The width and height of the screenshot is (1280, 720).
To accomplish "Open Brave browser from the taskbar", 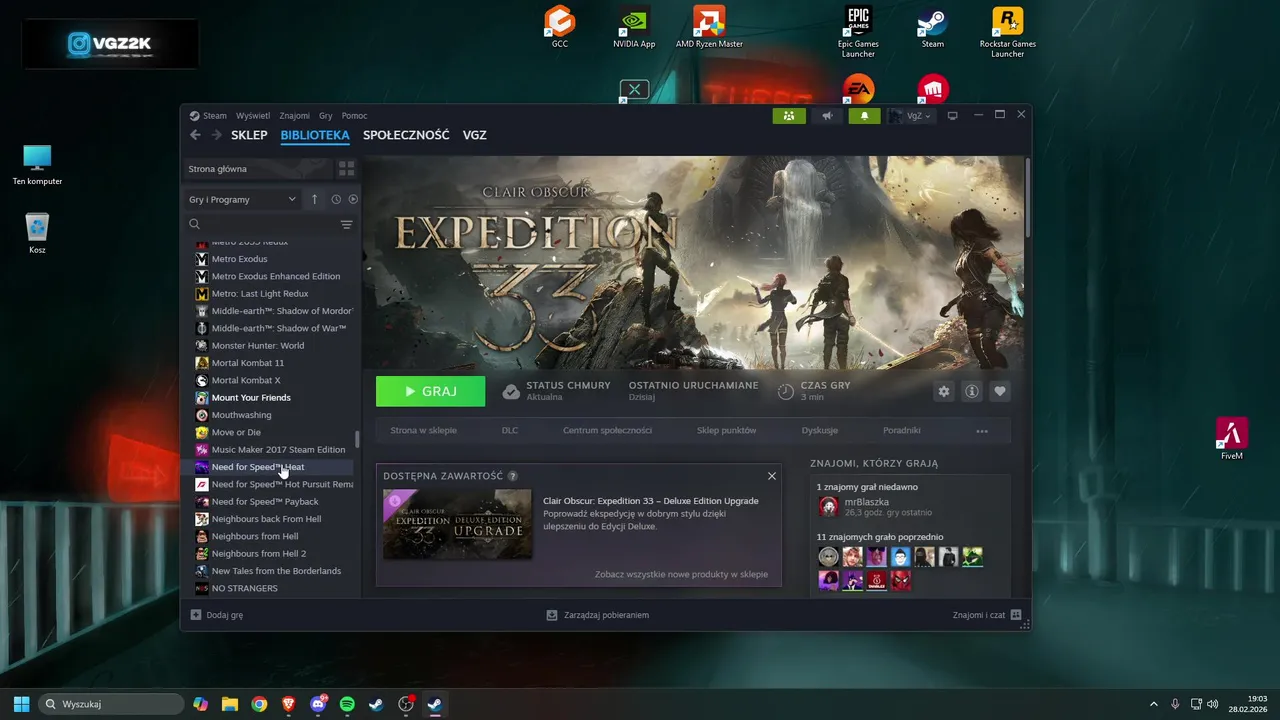I will tap(289, 704).
